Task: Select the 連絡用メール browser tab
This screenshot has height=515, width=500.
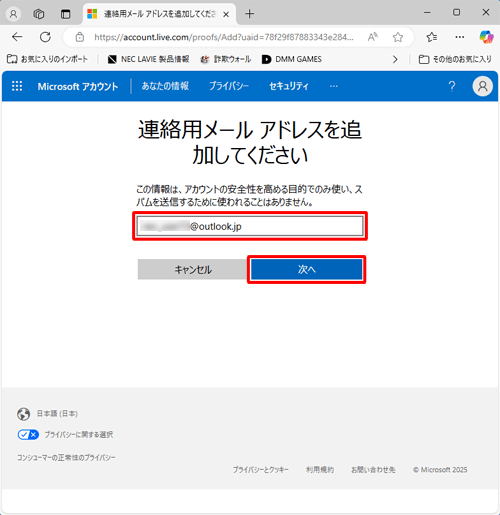Action: pos(159,14)
